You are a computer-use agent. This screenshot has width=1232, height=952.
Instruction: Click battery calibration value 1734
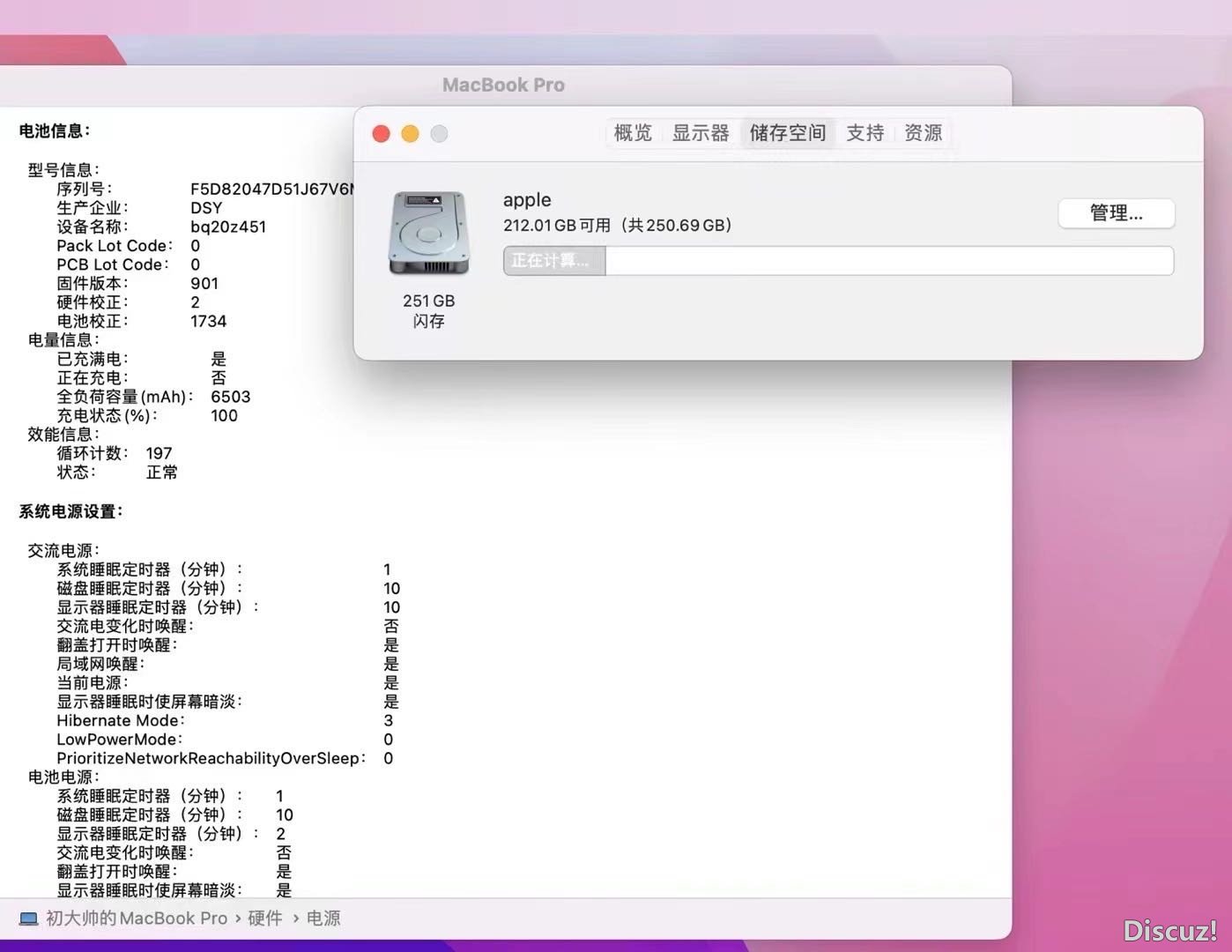point(209,322)
